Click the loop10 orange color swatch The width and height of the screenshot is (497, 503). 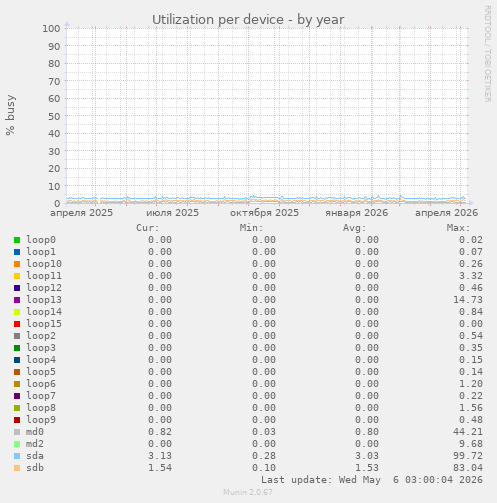tap(17, 264)
